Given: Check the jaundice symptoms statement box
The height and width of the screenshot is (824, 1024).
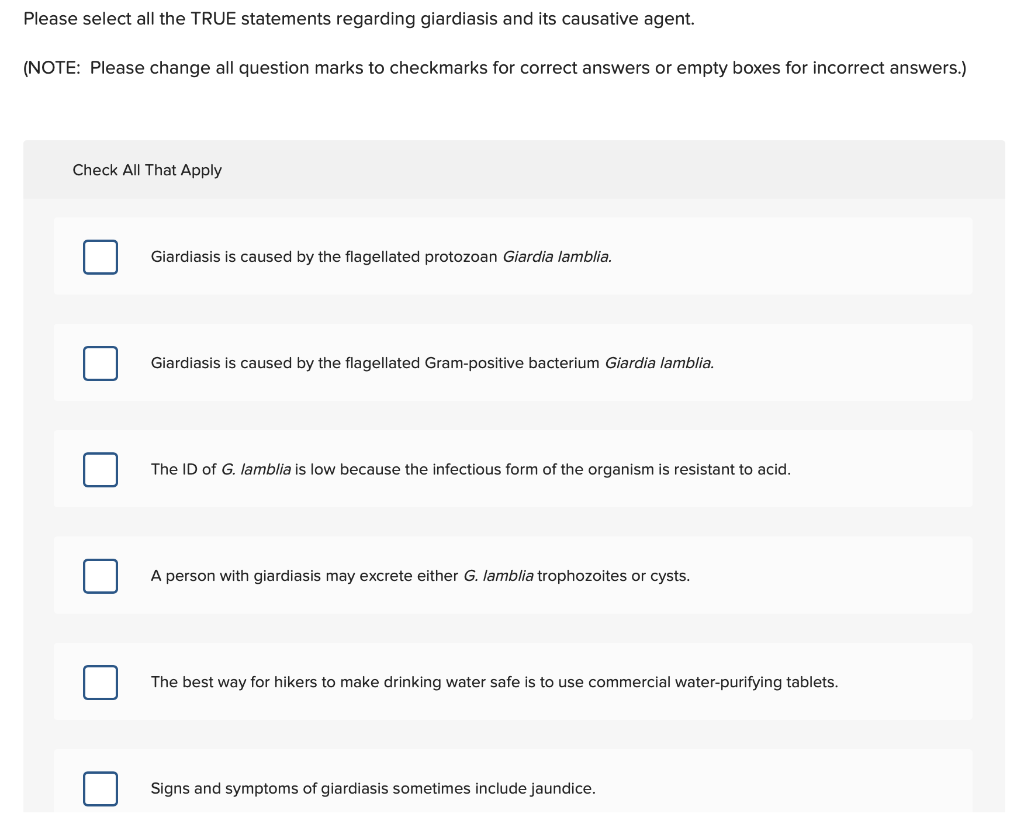Looking at the screenshot, I should pos(100,788).
